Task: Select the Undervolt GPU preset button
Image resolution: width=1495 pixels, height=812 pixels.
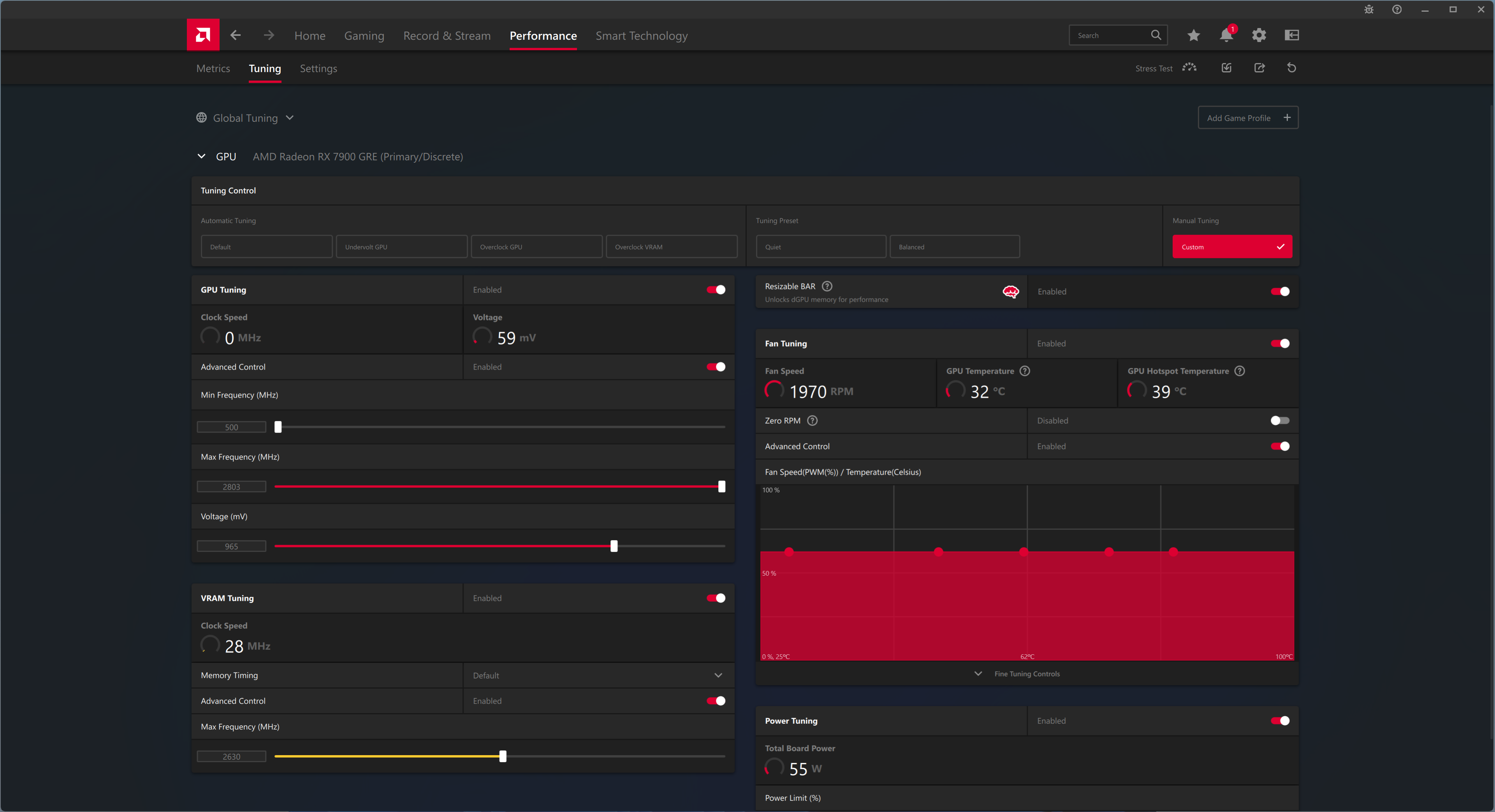Action: (x=401, y=247)
